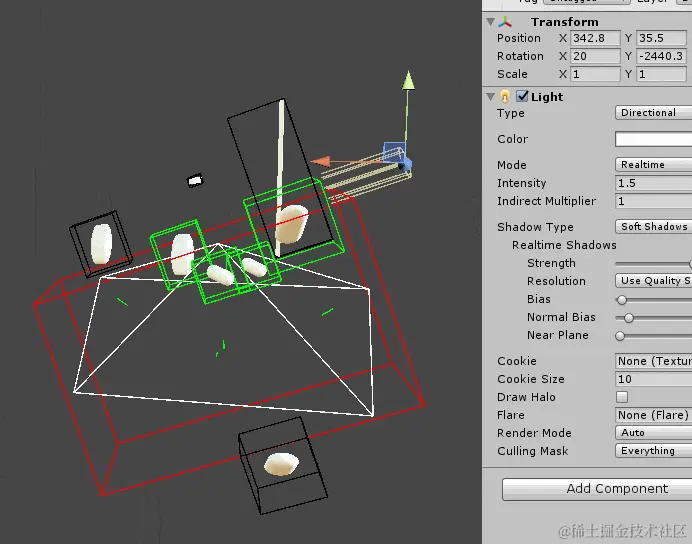Select the small white cube object
Viewport: 692px width, 544px height.
click(x=195, y=180)
